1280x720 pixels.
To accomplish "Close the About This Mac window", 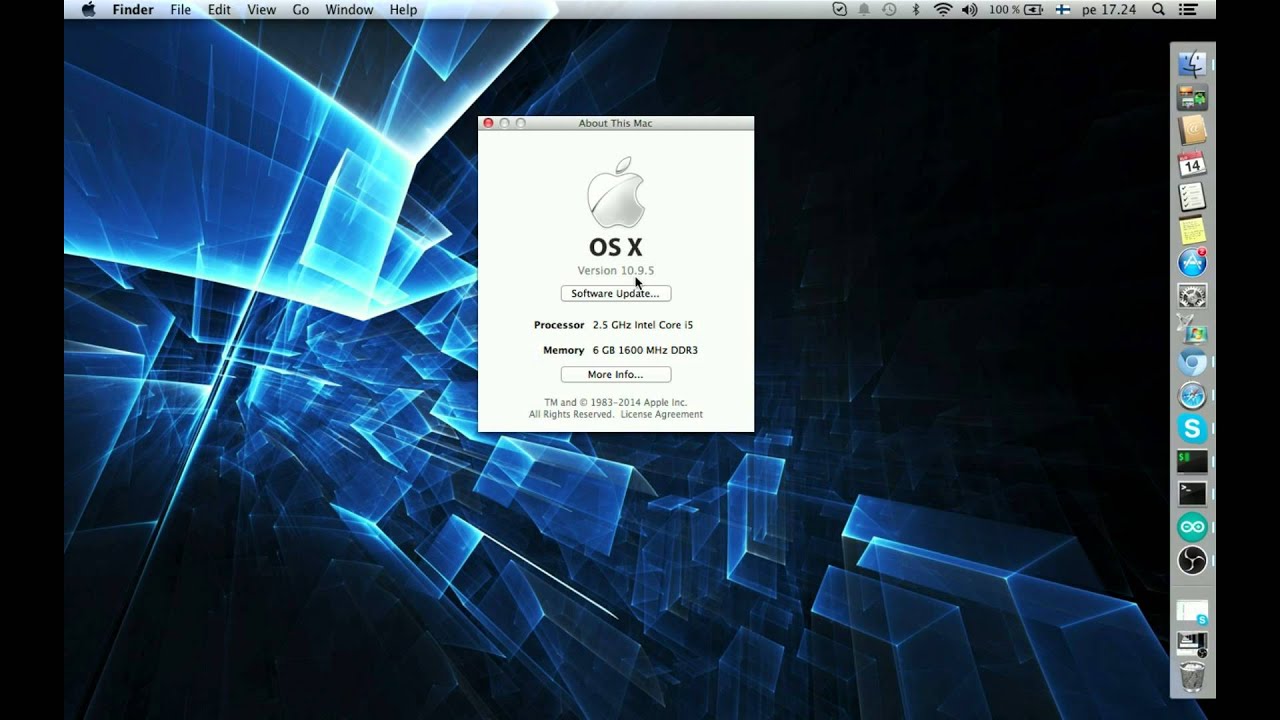I will [488, 123].
